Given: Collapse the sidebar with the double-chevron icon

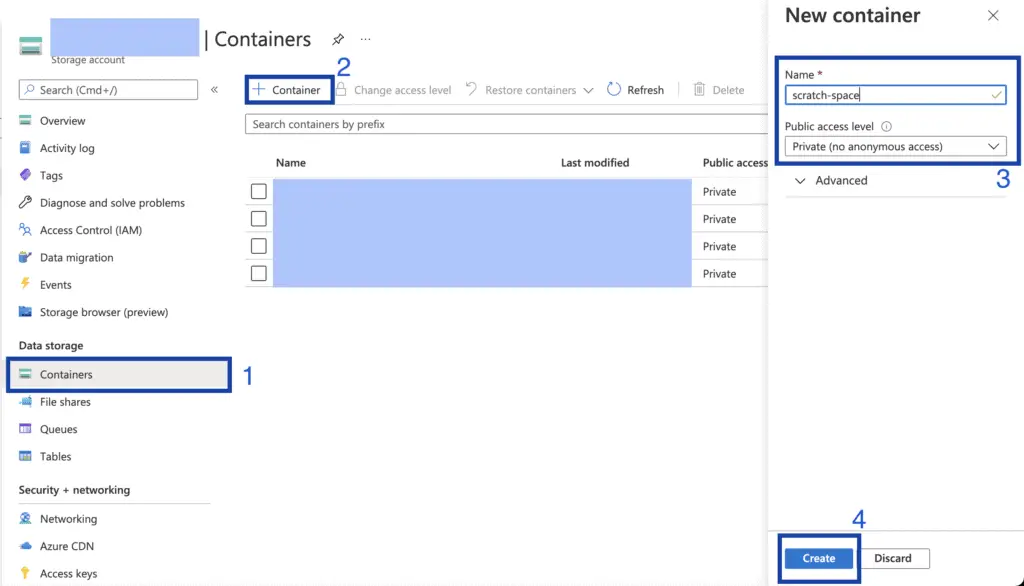Looking at the screenshot, I should point(214,90).
